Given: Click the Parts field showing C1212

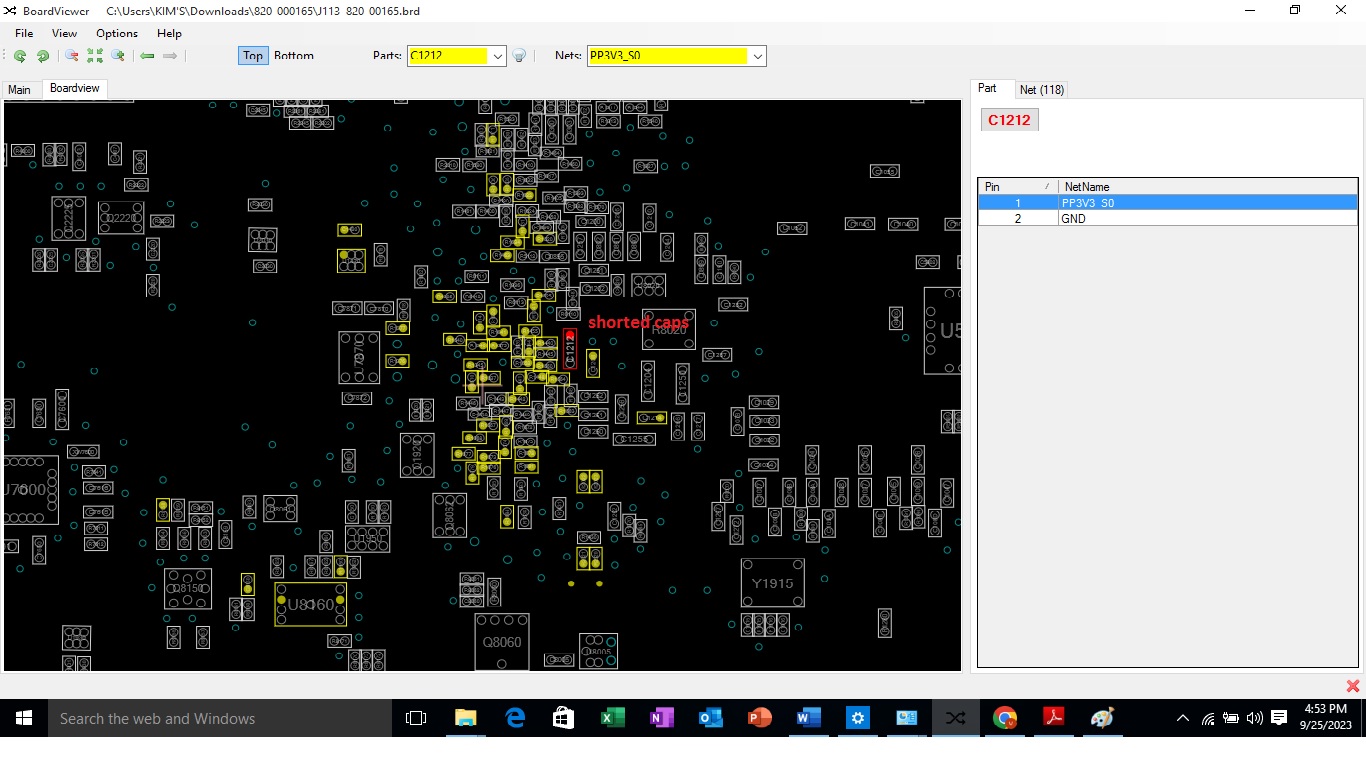Looking at the screenshot, I should pyautogui.click(x=448, y=56).
